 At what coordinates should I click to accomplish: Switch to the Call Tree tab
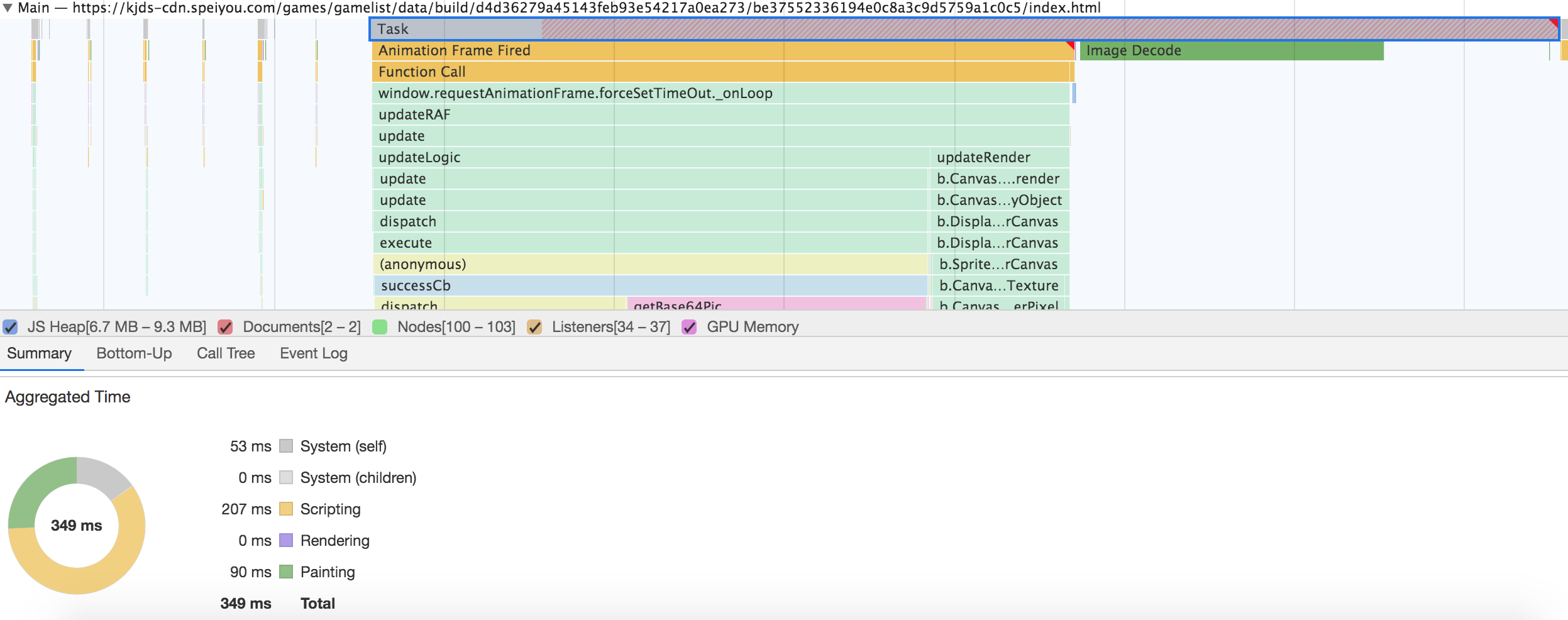(225, 353)
